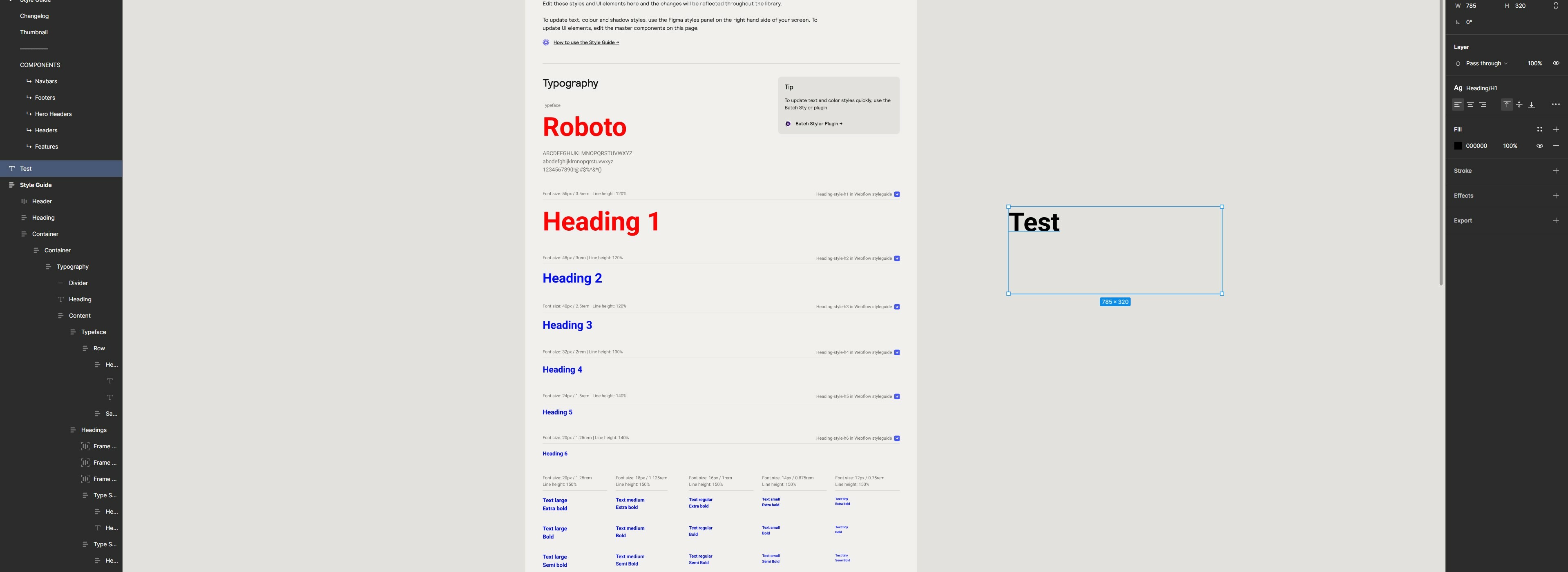The height and width of the screenshot is (572, 1568).
Task: Select the Typeface layer
Action: click(61, 332)
